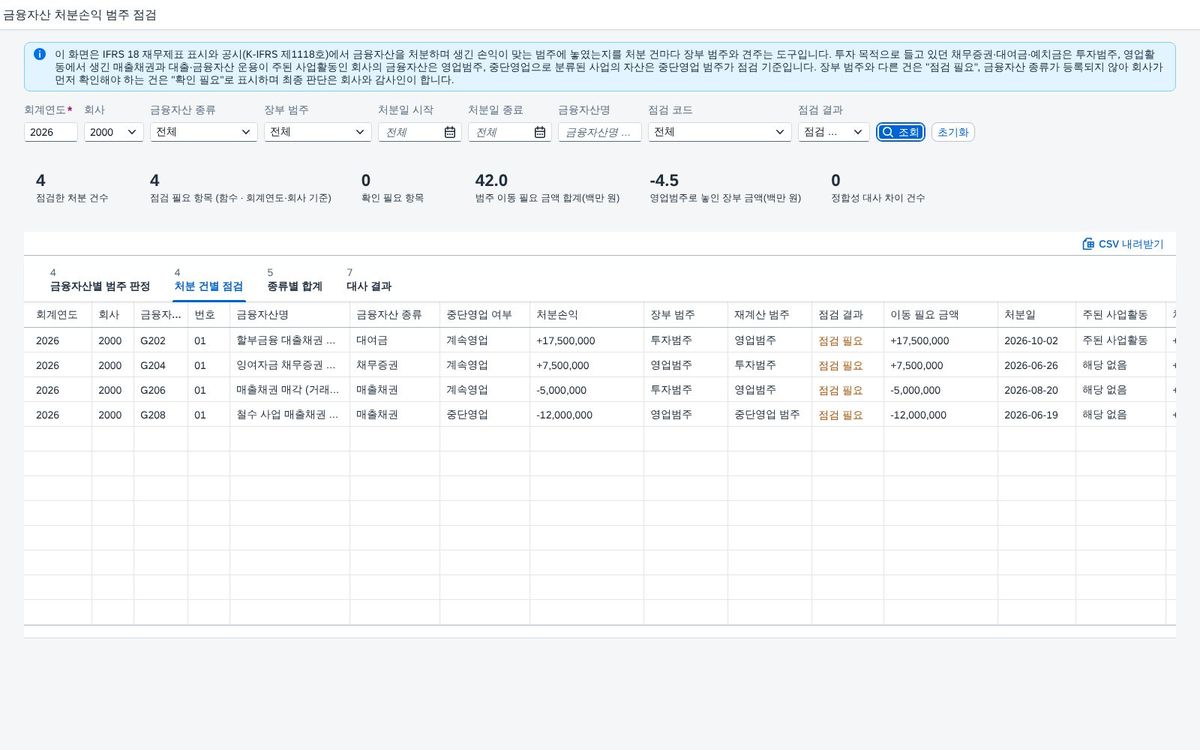This screenshot has height=750, width=1200.
Task: Select the 할부금융 대출채권 row G202
Action: (x=600, y=340)
